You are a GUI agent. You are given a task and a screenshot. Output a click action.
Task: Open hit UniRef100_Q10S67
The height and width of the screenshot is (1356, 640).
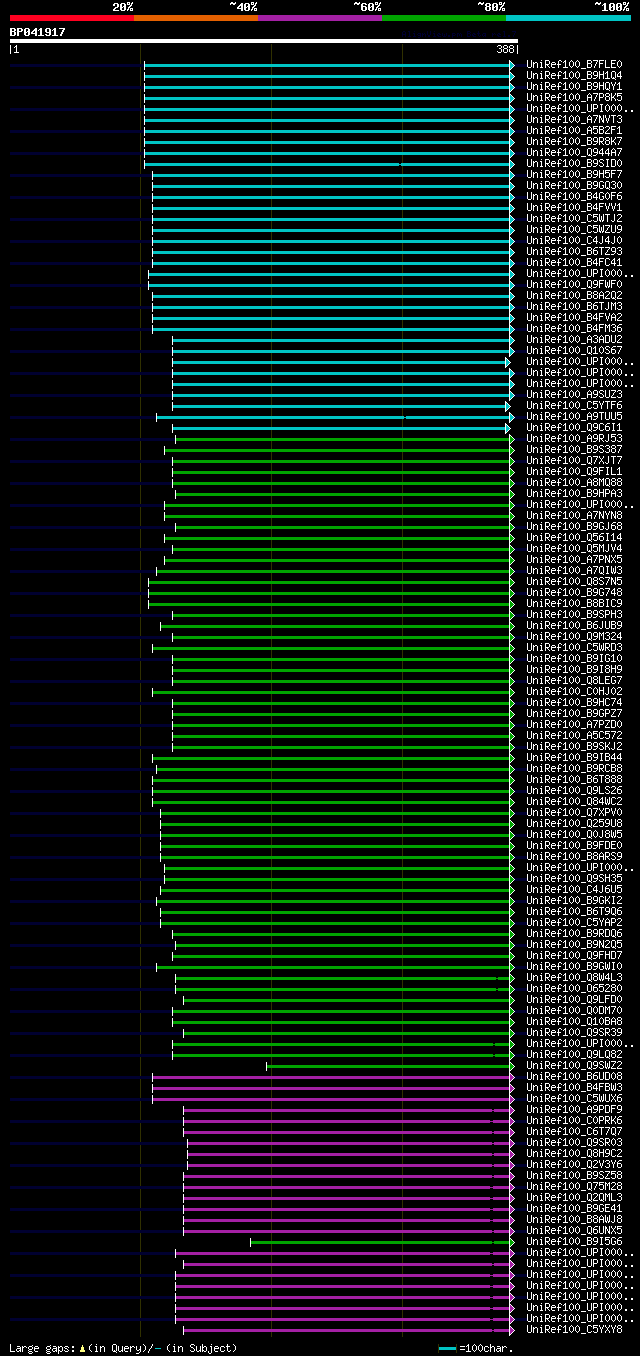[574, 351]
